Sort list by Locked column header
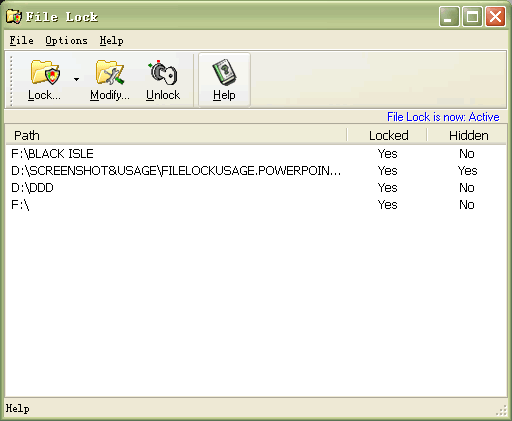Screen dimensions: 512x421 pos(387,135)
